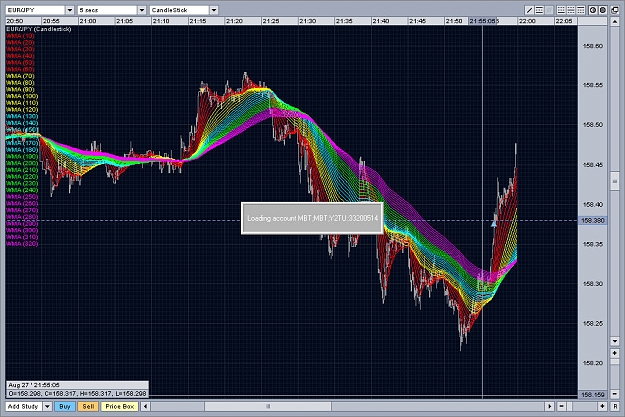
Task: Click the 158.159 price label at bottom
Action: (x=593, y=395)
